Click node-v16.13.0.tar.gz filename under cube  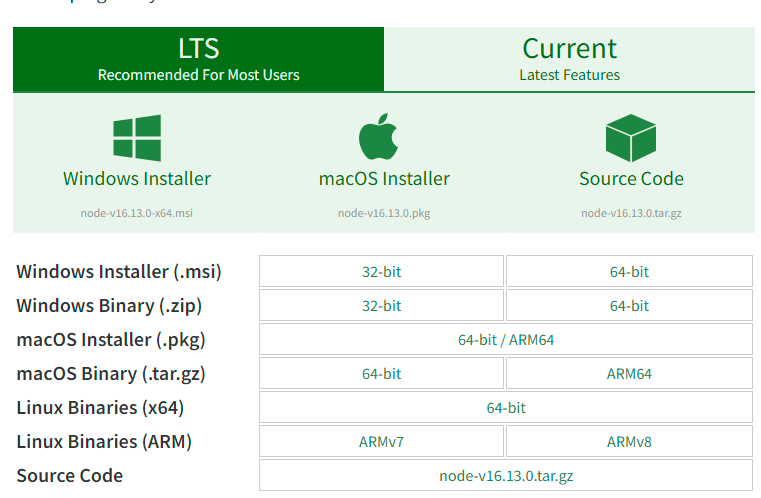coord(631,213)
